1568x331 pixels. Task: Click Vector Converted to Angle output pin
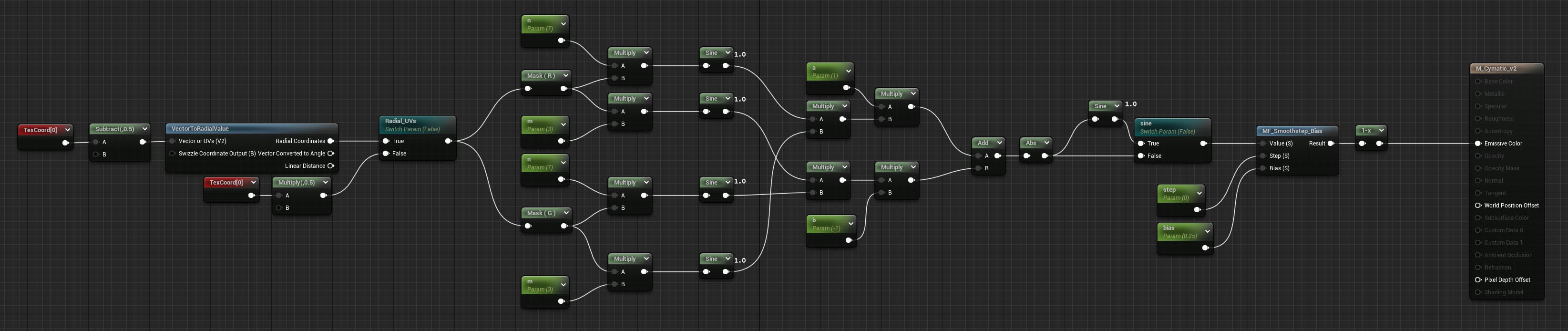[x=331, y=153]
